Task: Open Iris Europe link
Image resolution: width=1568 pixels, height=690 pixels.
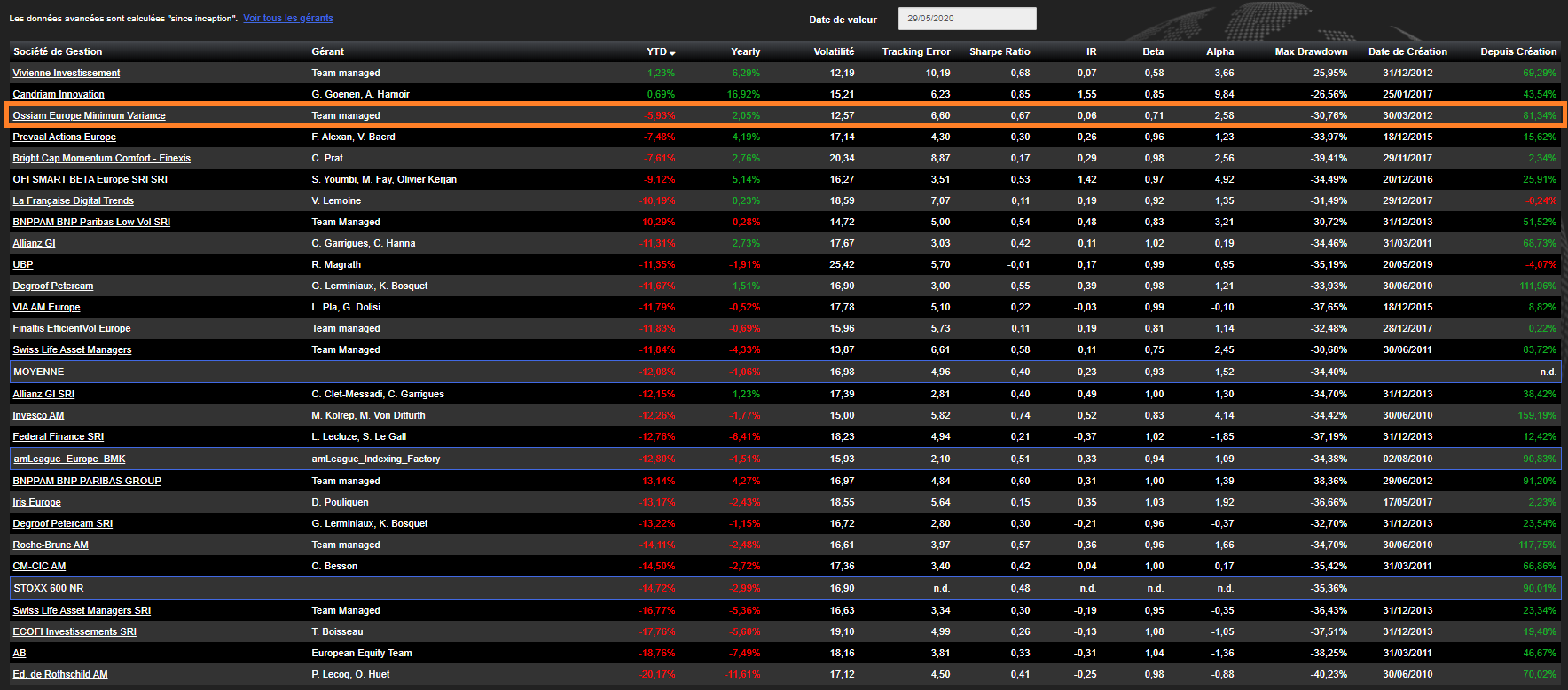Action: [36, 502]
